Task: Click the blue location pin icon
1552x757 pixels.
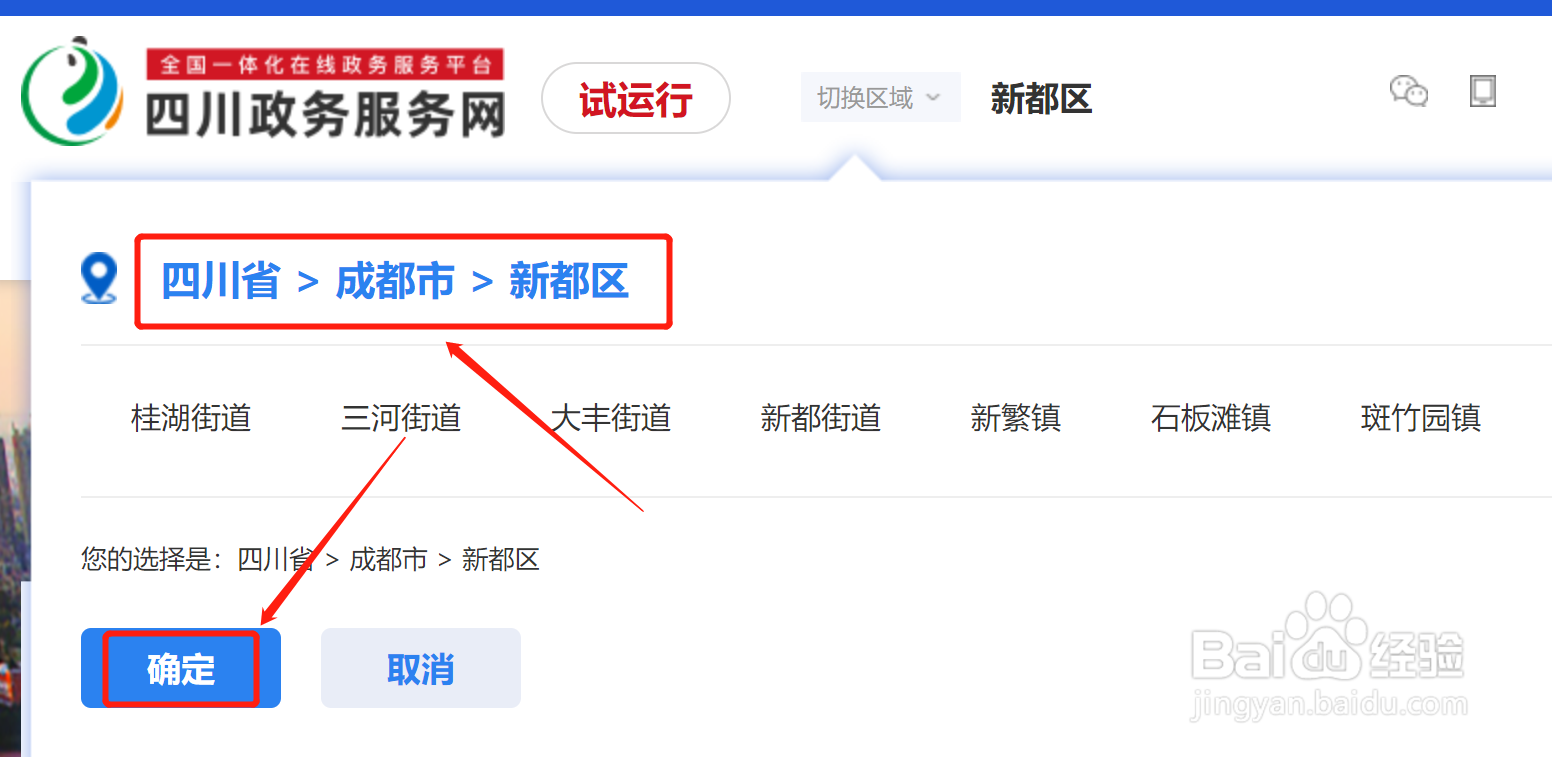Action: 99,279
